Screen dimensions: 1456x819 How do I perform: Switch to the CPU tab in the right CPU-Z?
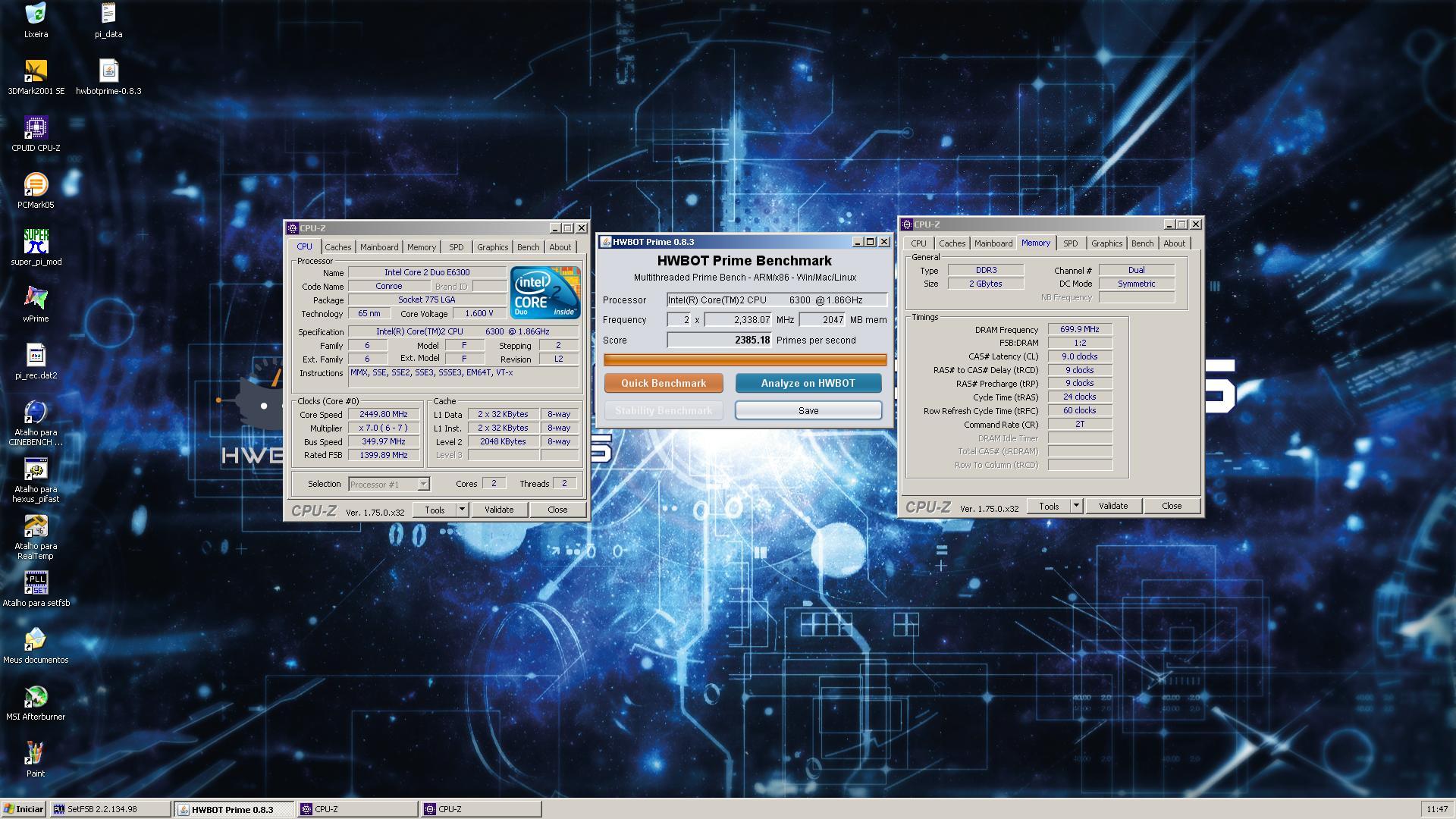tap(918, 243)
